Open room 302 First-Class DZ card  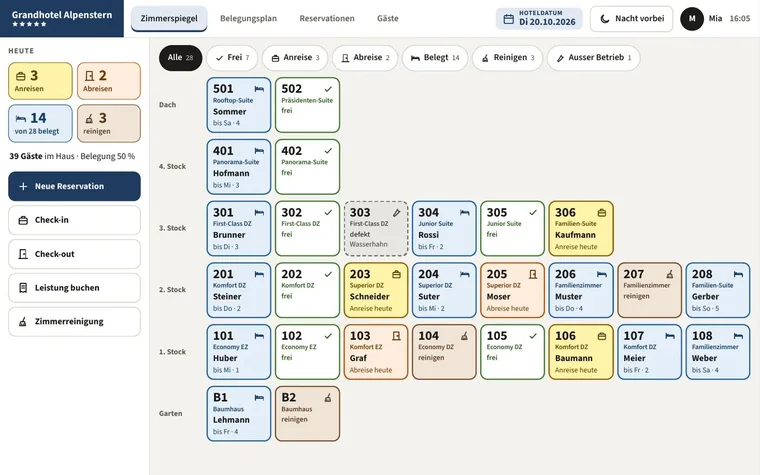[307, 228]
